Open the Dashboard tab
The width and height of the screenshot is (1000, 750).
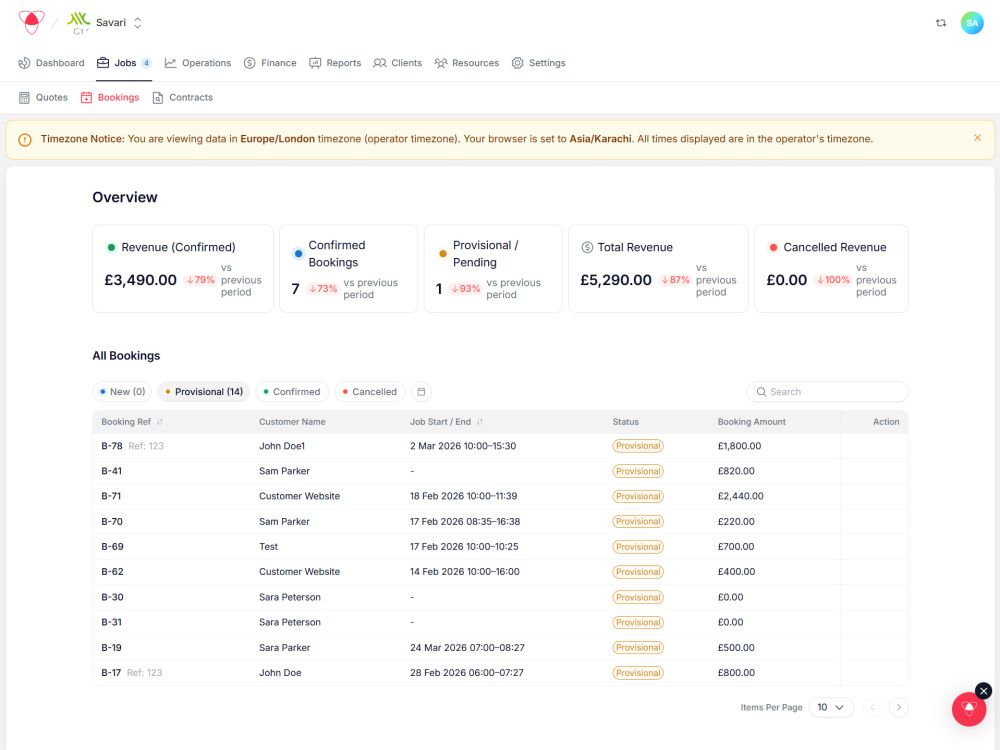pyautogui.click(x=51, y=63)
